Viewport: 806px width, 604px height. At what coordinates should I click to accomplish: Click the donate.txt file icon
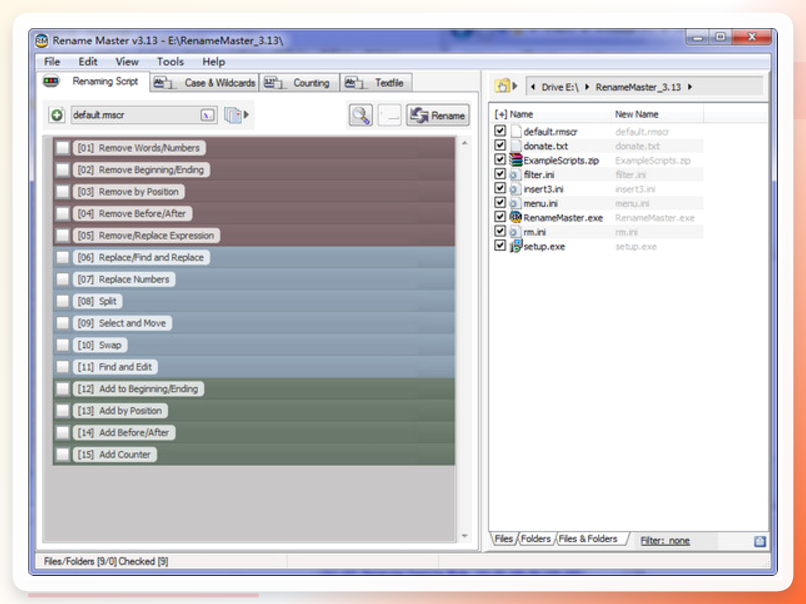coord(516,146)
